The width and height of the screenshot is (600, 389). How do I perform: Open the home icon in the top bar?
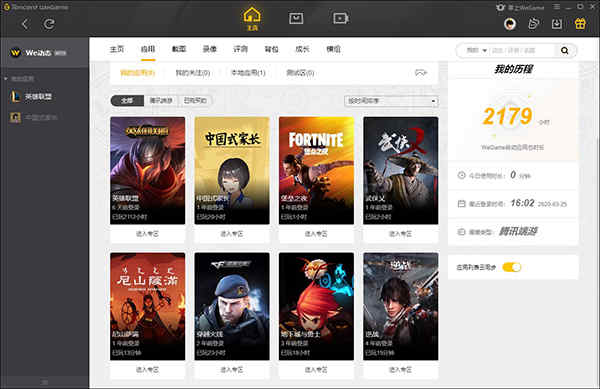click(x=252, y=19)
